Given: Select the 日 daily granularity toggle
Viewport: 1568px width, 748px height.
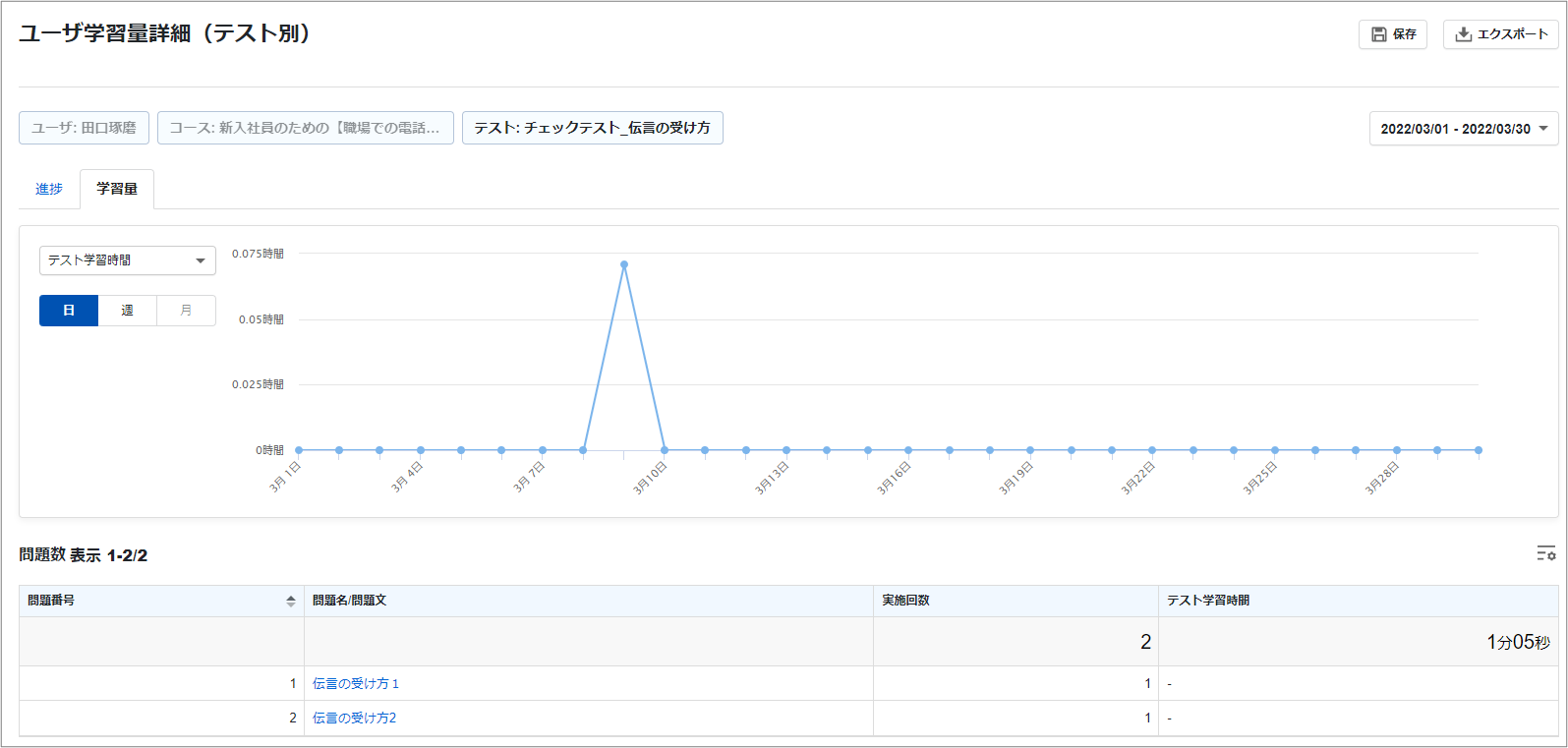Looking at the screenshot, I should click(69, 311).
